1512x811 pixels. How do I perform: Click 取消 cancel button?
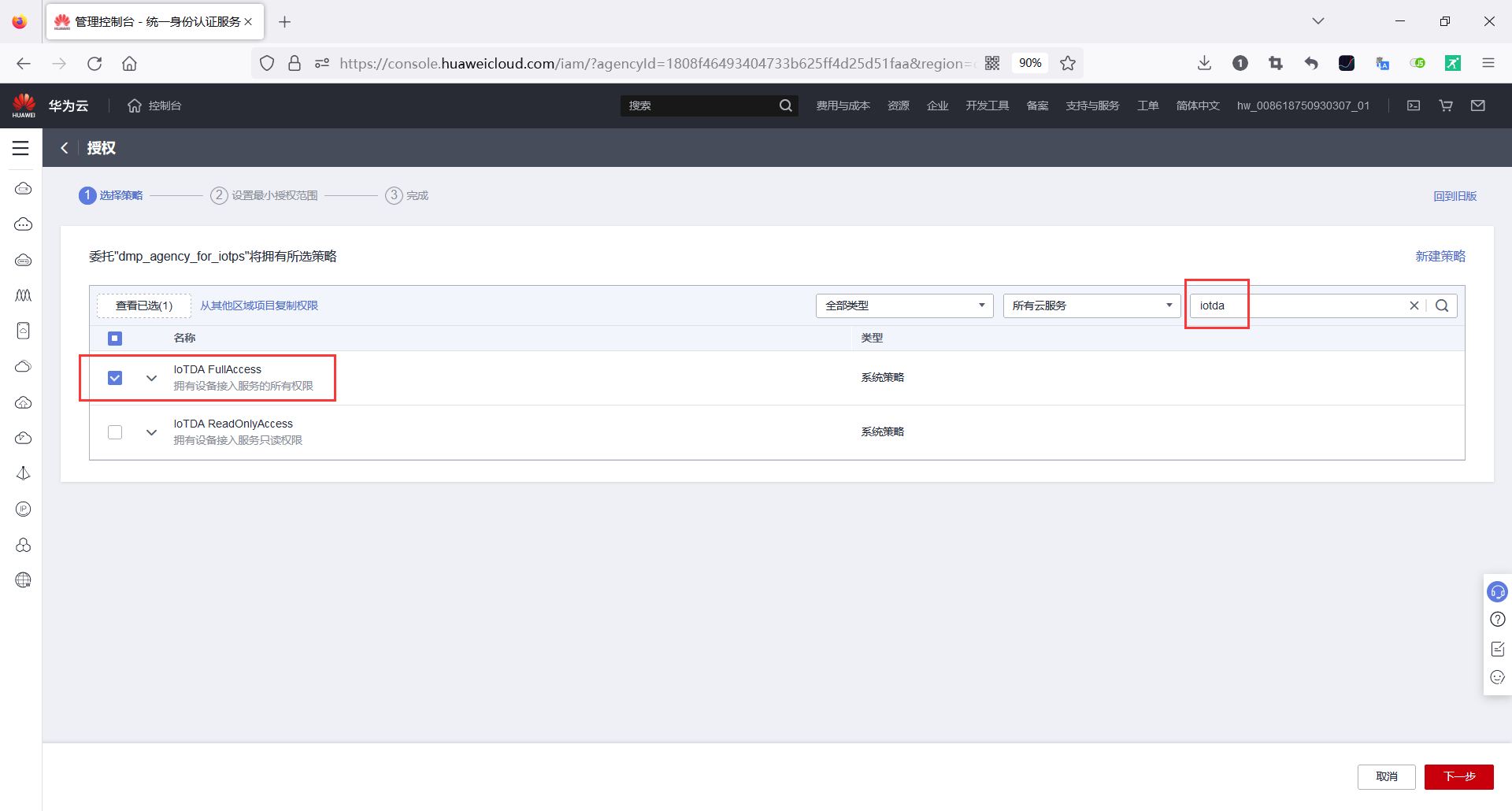coord(1386,776)
